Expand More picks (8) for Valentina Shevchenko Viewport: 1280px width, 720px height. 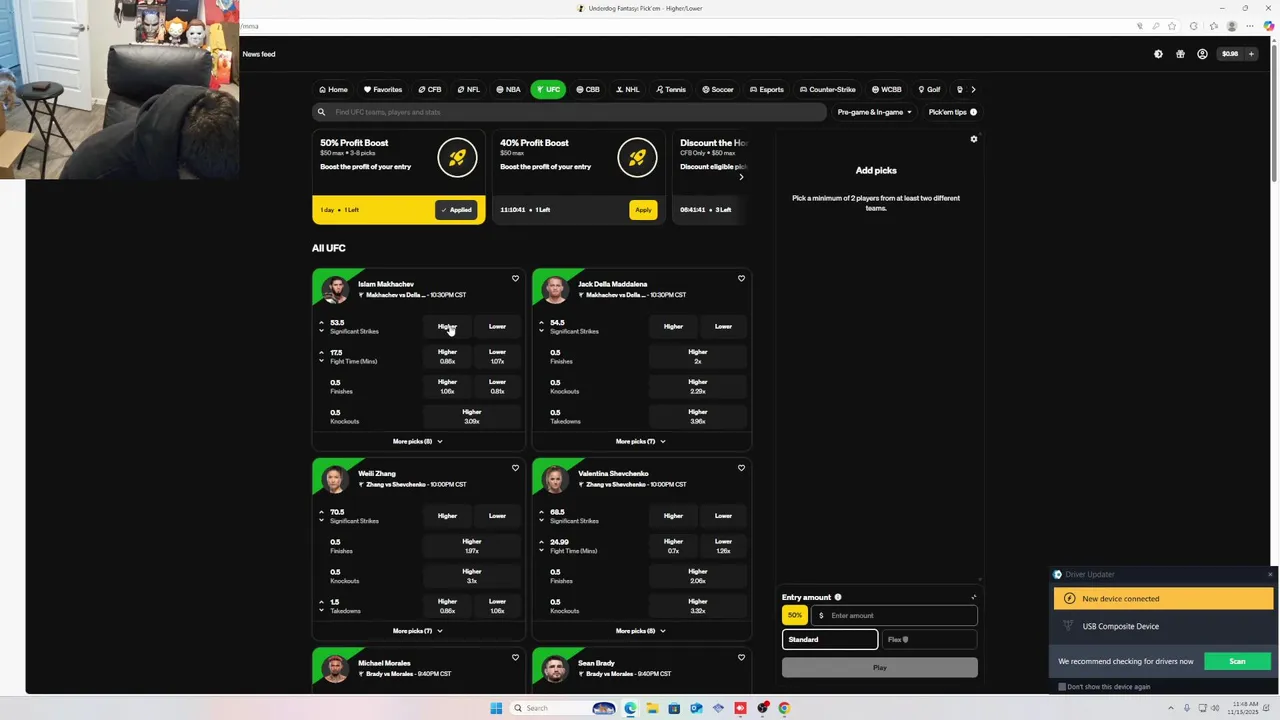point(640,631)
